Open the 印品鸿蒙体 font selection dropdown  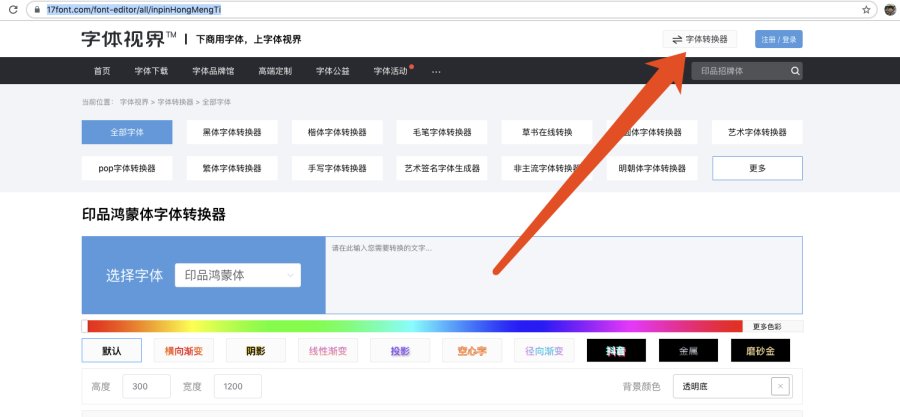pyautogui.click(x=237, y=275)
